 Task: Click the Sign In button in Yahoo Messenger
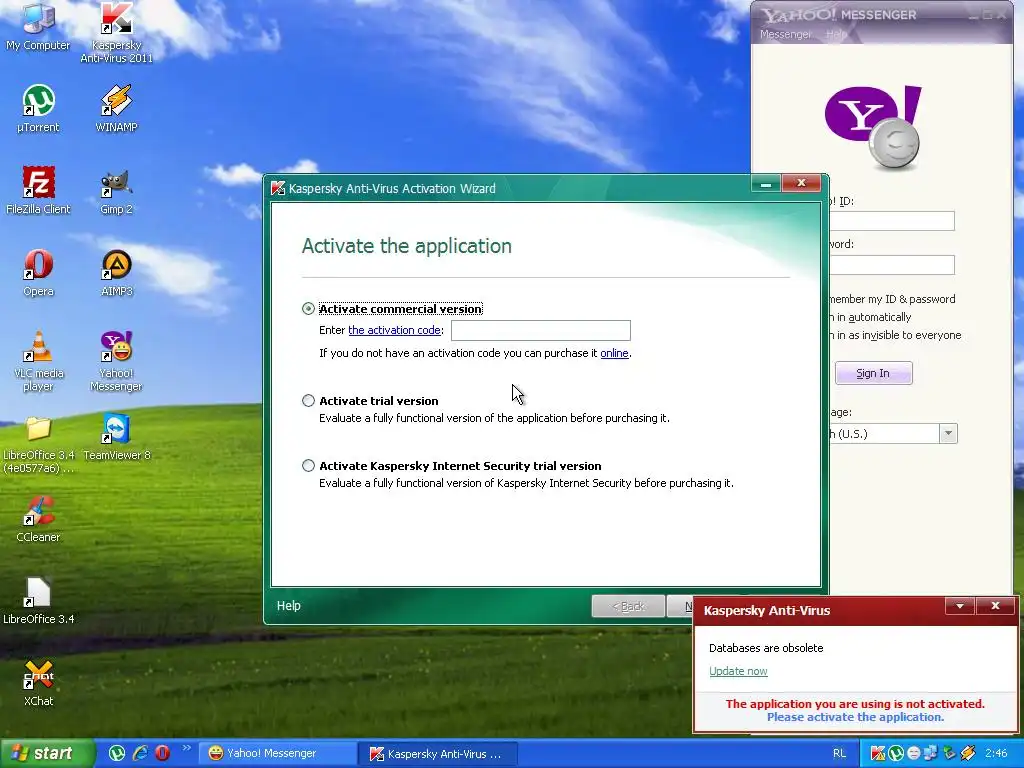(873, 374)
